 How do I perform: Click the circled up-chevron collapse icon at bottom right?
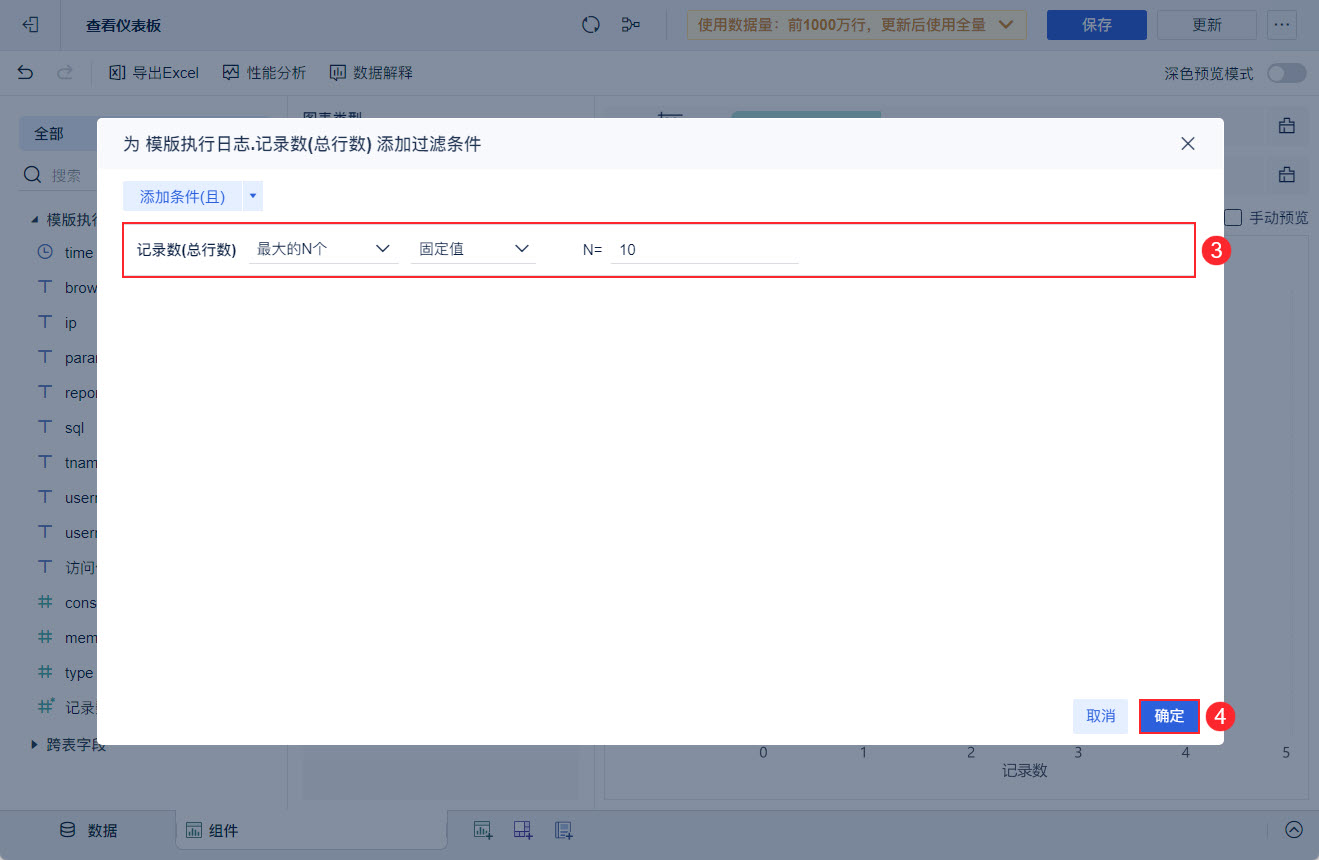pyautogui.click(x=1294, y=830)
